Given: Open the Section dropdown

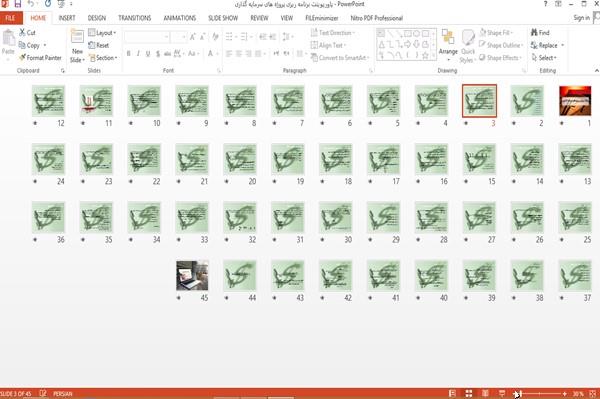Looking at the screenshot, I should coord(103,58).
